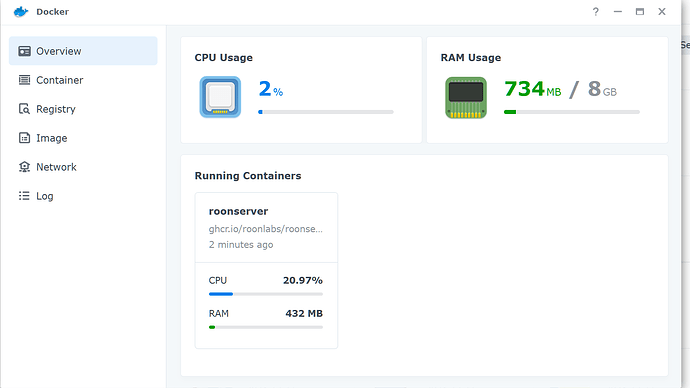
Task: Click the 432 MB RAM value
Action: tap(304, 314)
